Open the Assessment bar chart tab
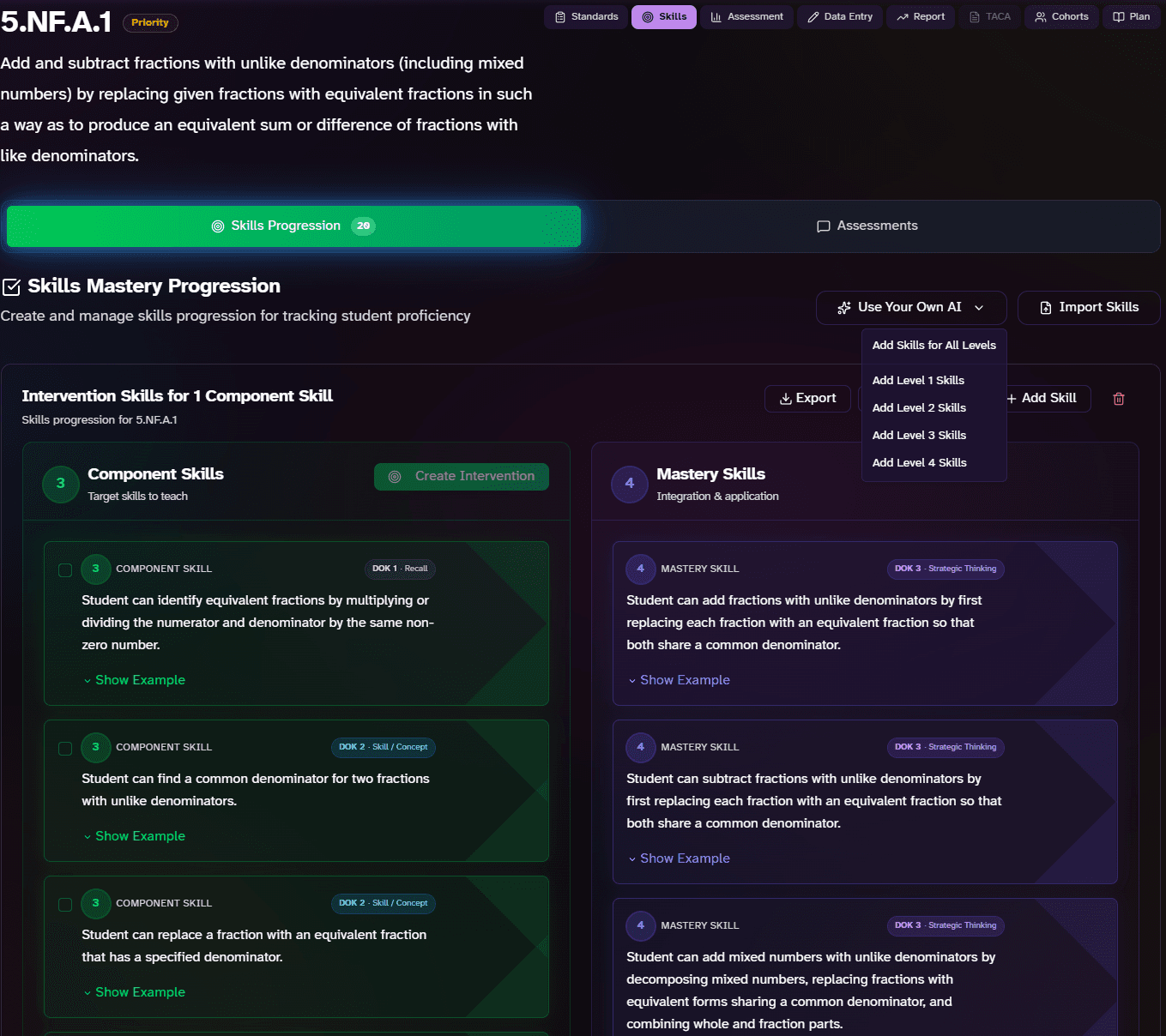Viewport: 1166px width, 1036px height. click(746, 17)
